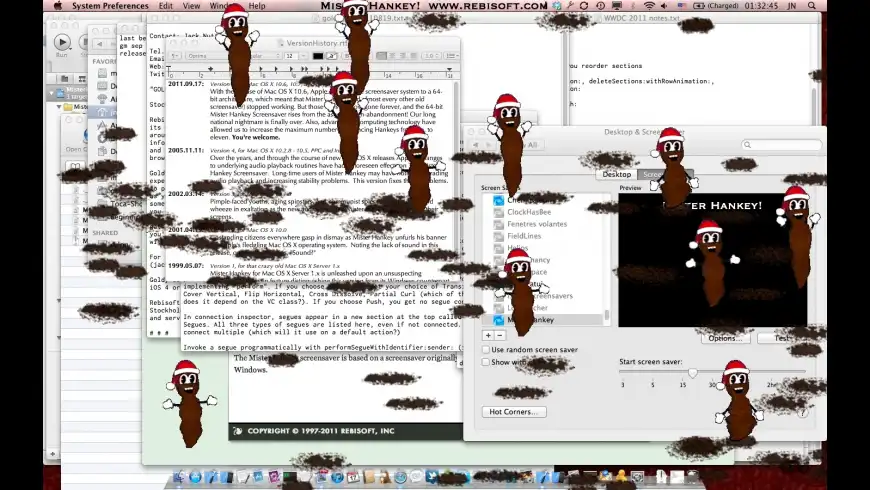Click the WWDC 2011 notes.txt window title
The width and height of the screenshot is (870, 490).
[641, 18]
